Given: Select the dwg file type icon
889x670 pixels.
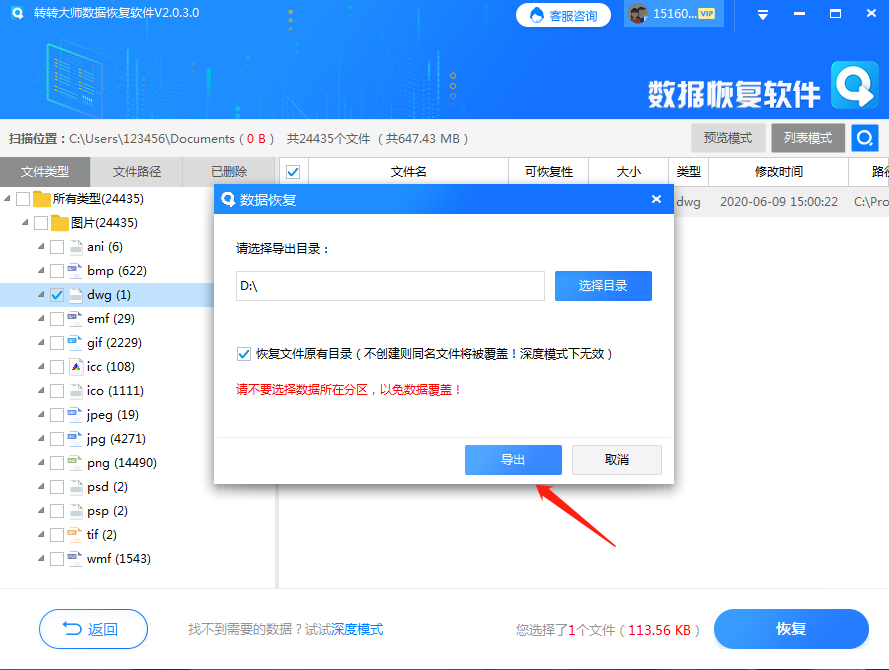Looking at the screenshot, I should tap(76, 294).
